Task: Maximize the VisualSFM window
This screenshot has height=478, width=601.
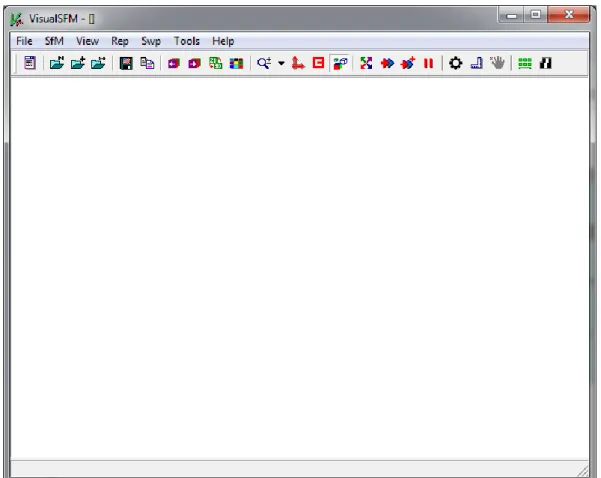Action: click(x=535, y=15)
